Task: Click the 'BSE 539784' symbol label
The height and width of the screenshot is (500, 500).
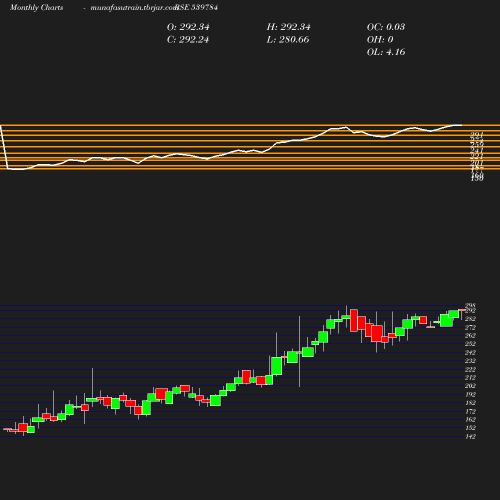Action: (x=196, y=7)
